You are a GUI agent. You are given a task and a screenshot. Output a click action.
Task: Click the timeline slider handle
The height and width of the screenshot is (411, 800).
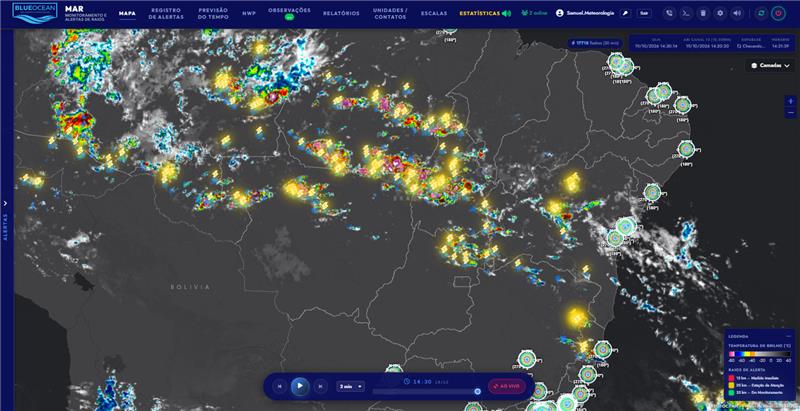[478, 392]
